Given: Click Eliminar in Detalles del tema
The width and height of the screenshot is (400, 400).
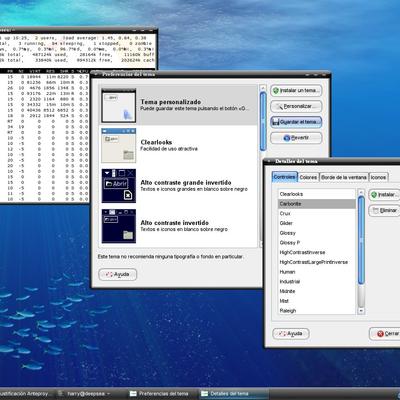Looking at the screenshot, I should click(x=384, y=210).
